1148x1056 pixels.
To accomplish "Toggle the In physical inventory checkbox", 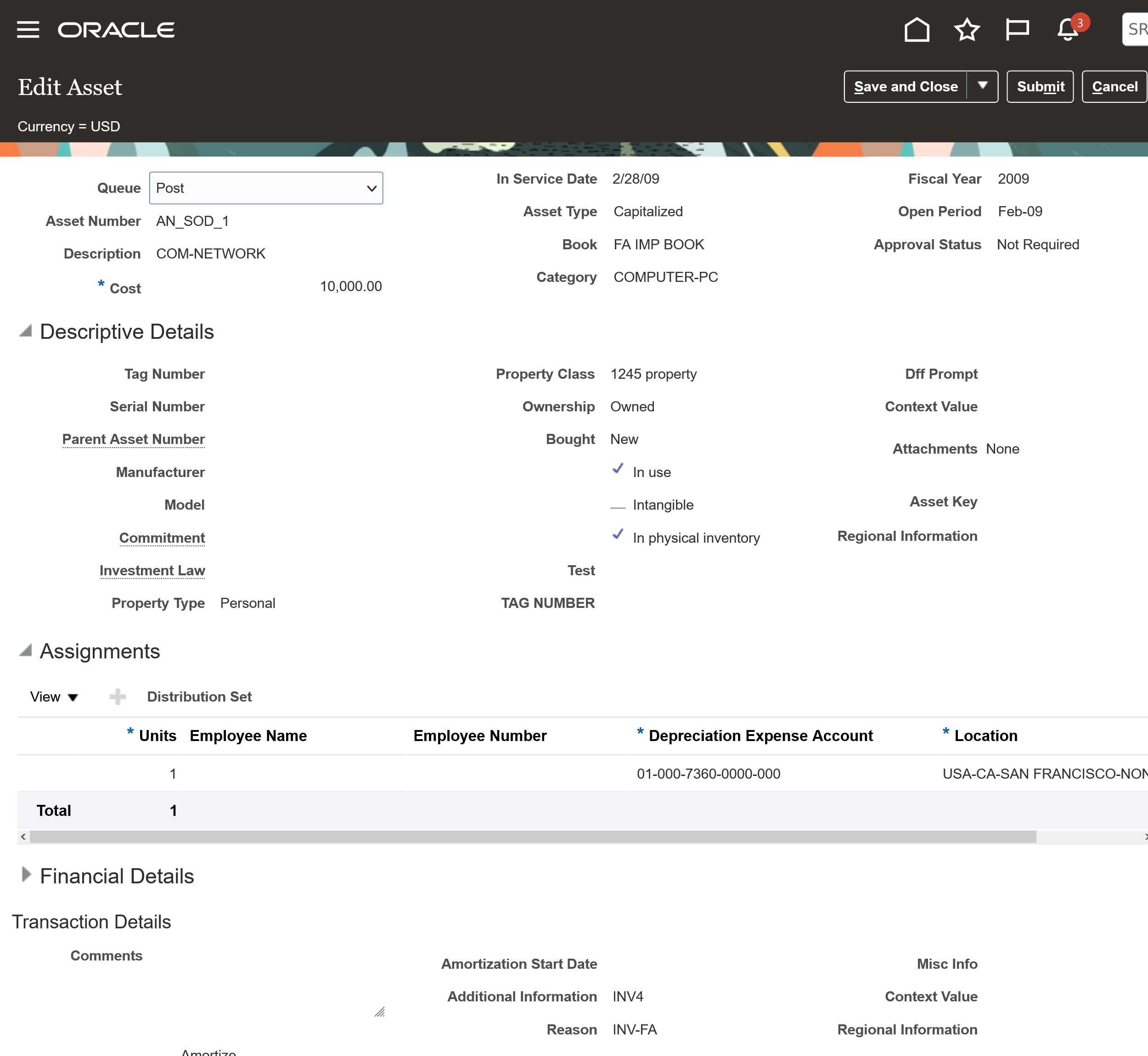I will (618, 535).
